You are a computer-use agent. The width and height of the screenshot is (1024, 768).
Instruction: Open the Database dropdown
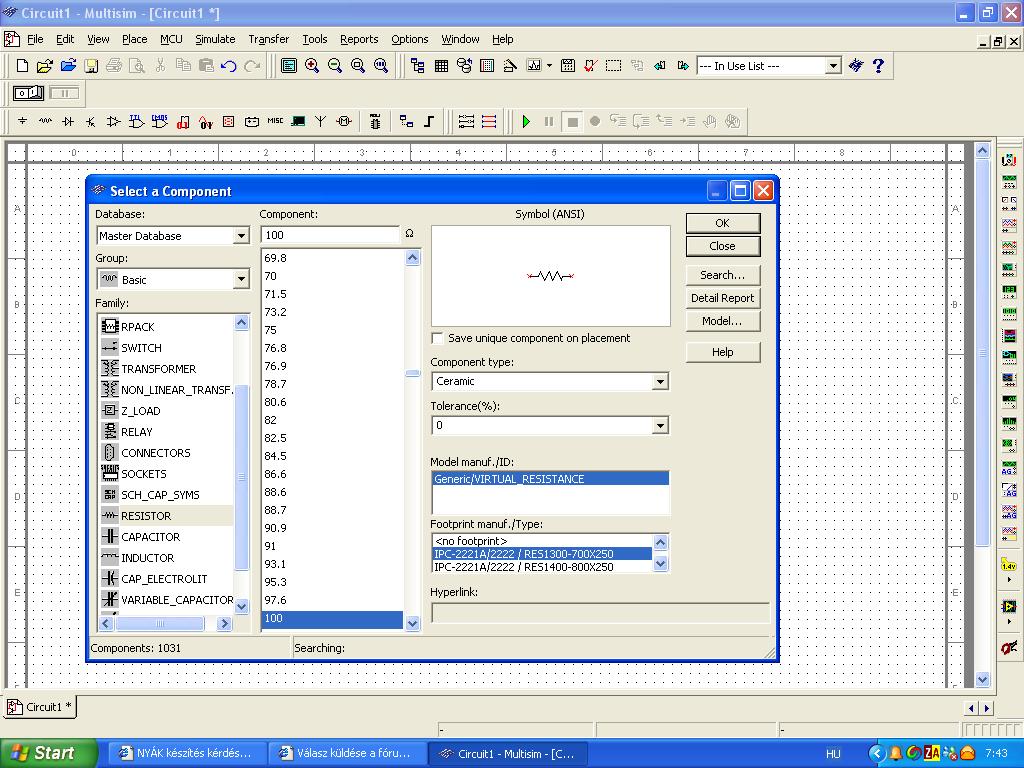point(241,236)
